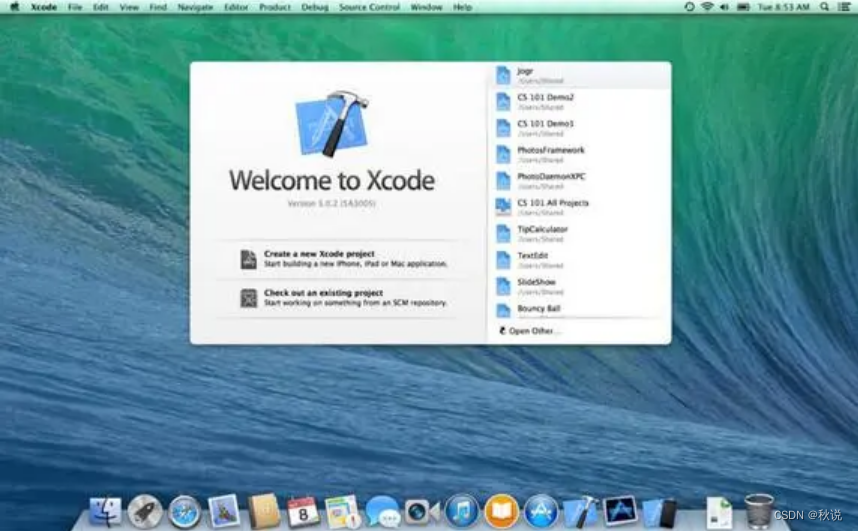Image resolution: width=858 pixels, height=531 pixels.
Task: Open the Jogr project file icon
Action: [503, 76]
